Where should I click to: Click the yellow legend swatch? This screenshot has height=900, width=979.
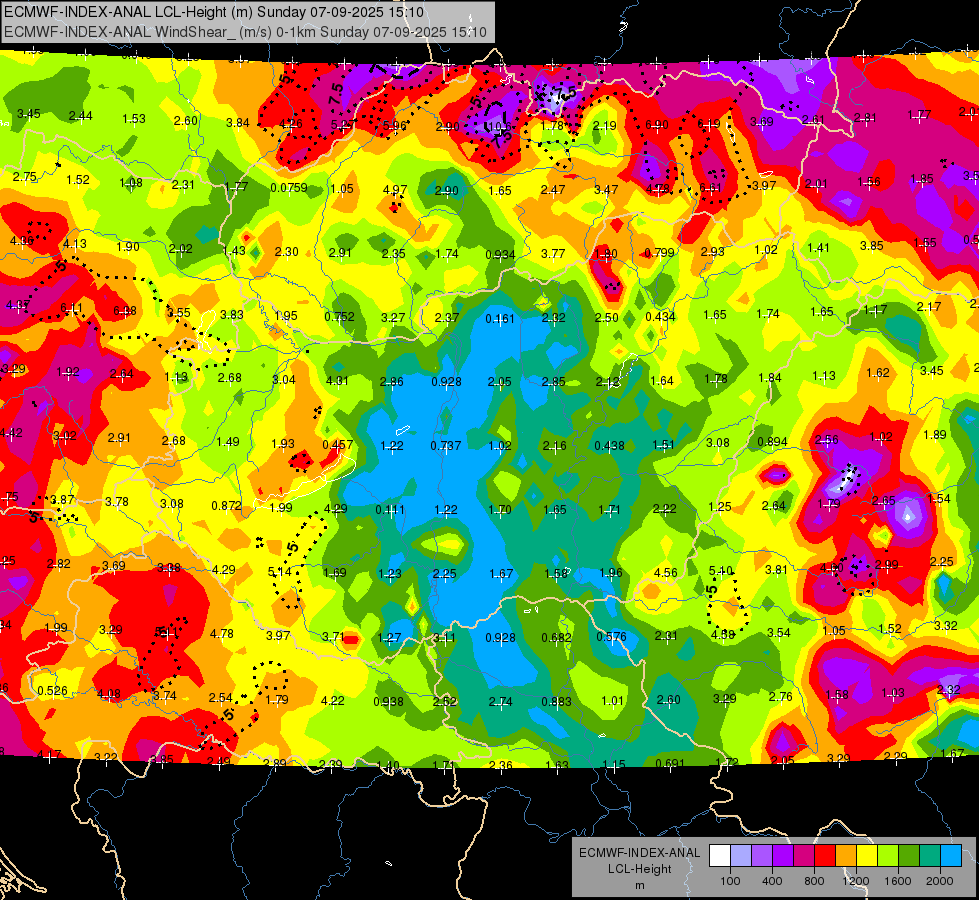pyautogui.click(x=867, y=855)
